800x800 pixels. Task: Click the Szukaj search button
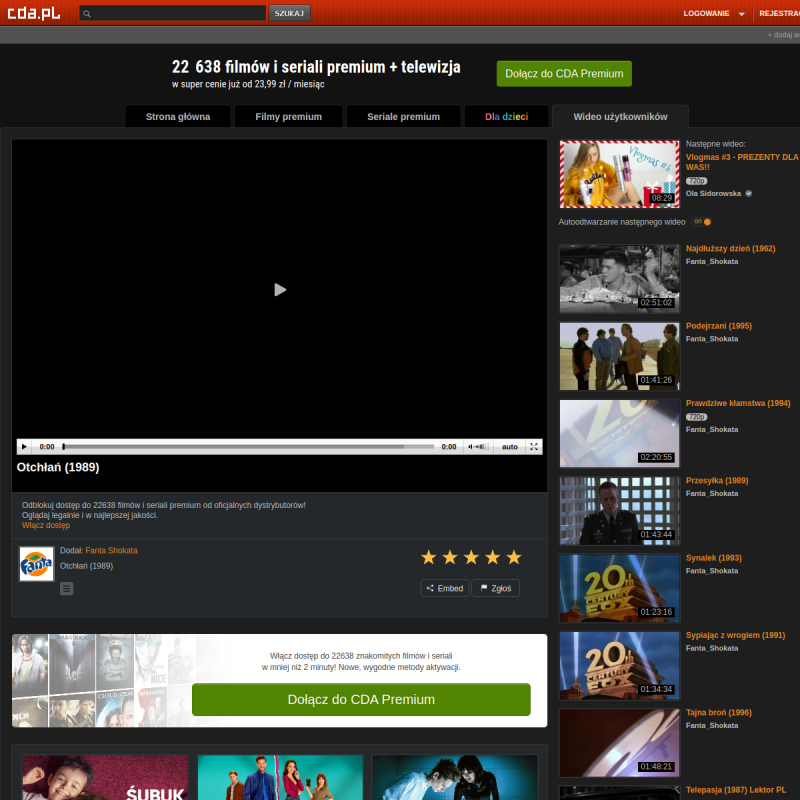pyautogui.click(x=289, y=13)
